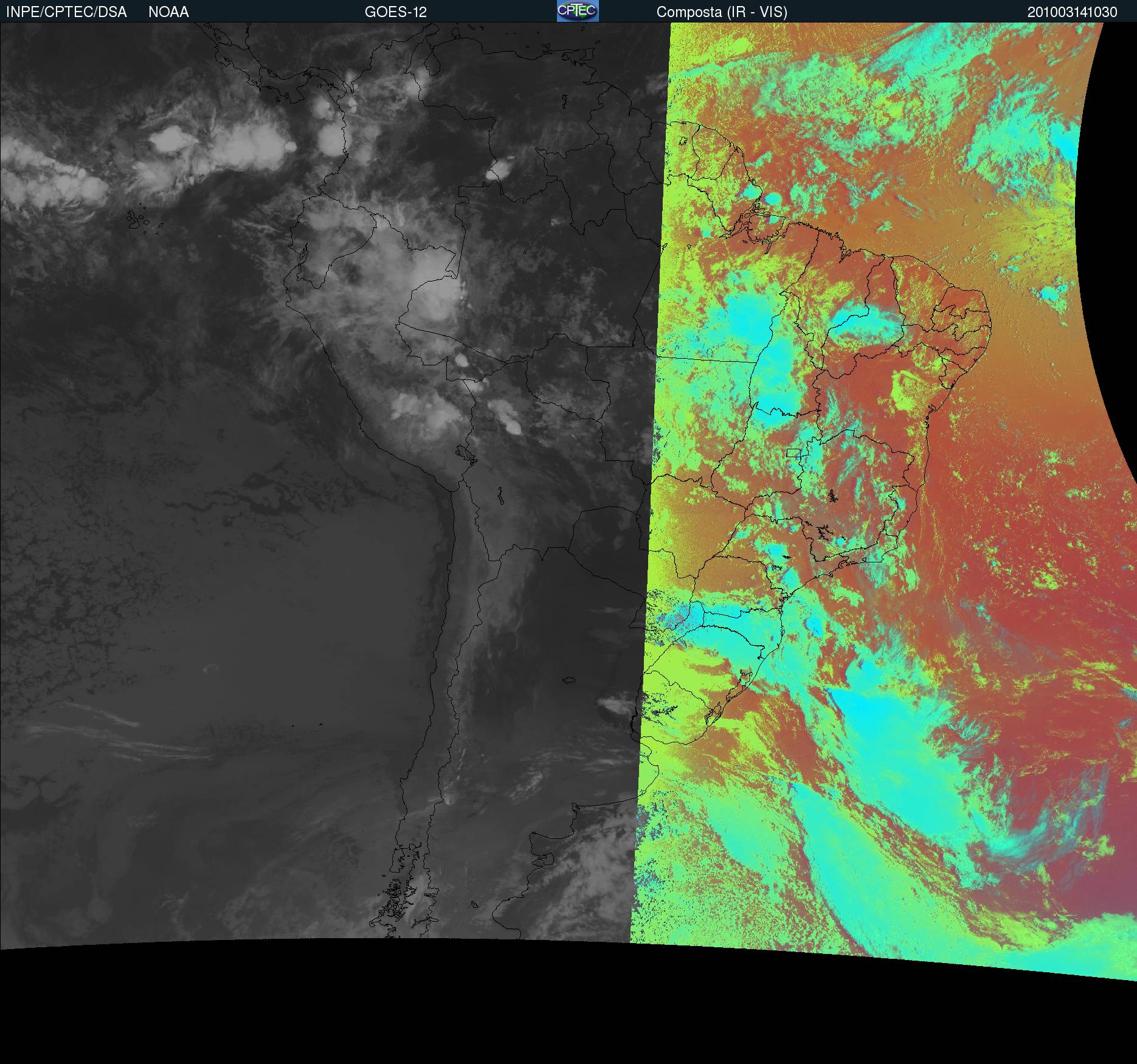Click the CPTEC logo icon

[578, 11]
